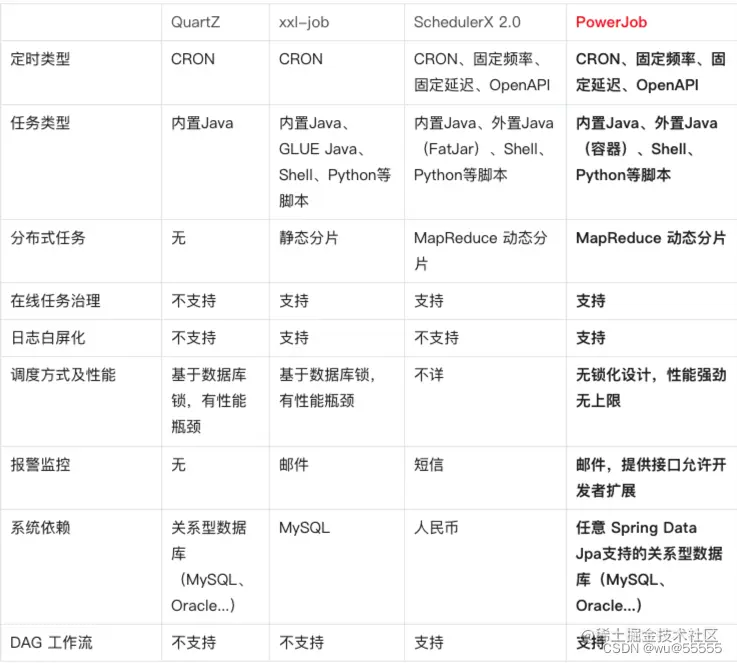Click QuartZ cell '关系型数据库（MySQL、Oracle...）'

[209, 567]
